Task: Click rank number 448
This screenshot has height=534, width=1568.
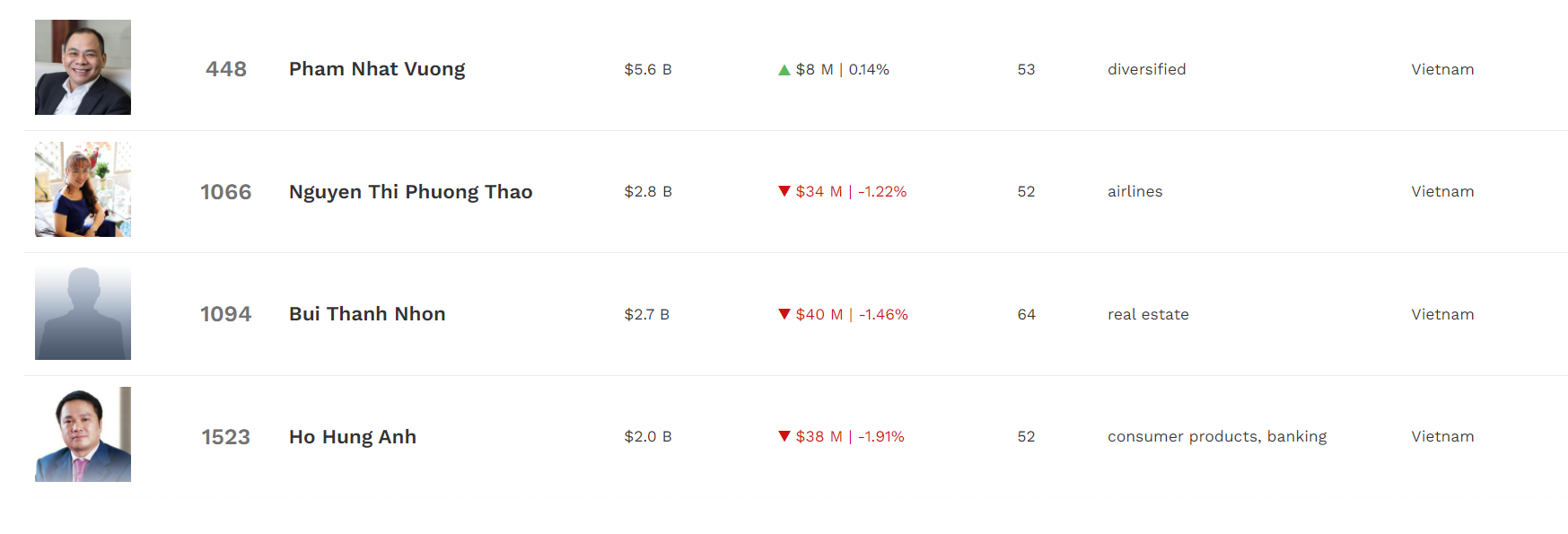Action: tap(226, 69)
